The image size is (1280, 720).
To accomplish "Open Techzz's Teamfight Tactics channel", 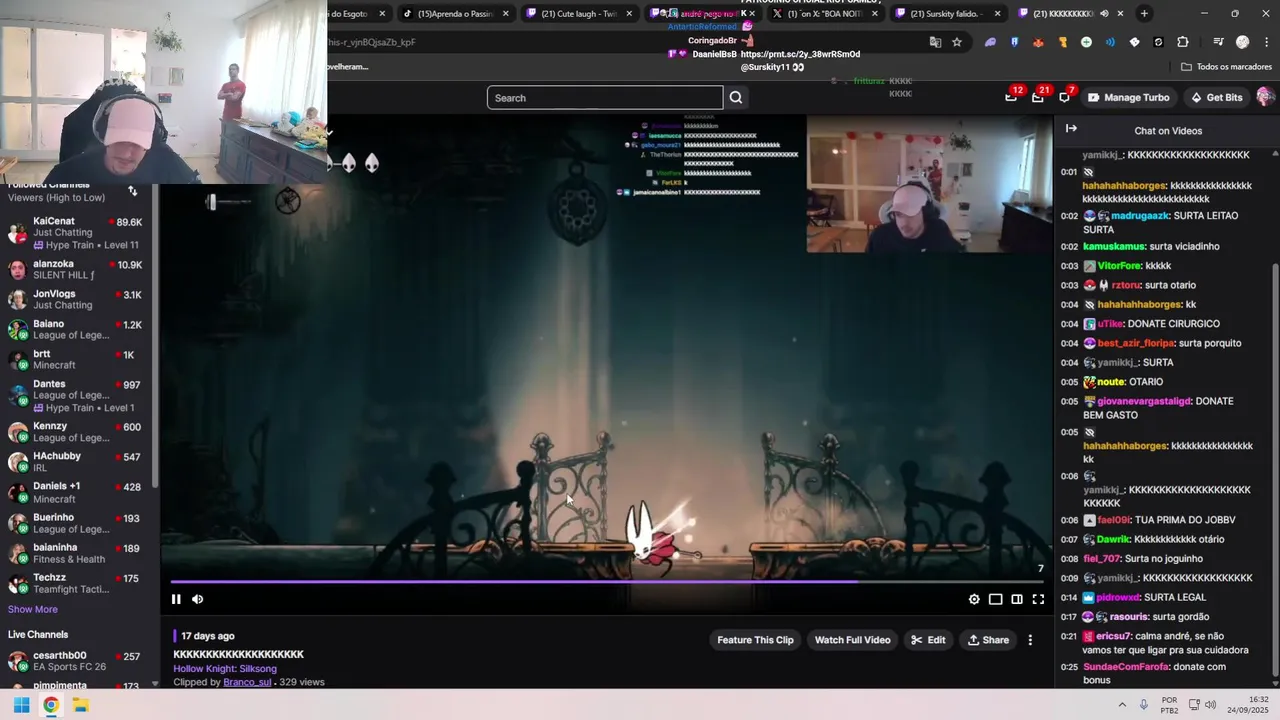I will pos(76,583).
